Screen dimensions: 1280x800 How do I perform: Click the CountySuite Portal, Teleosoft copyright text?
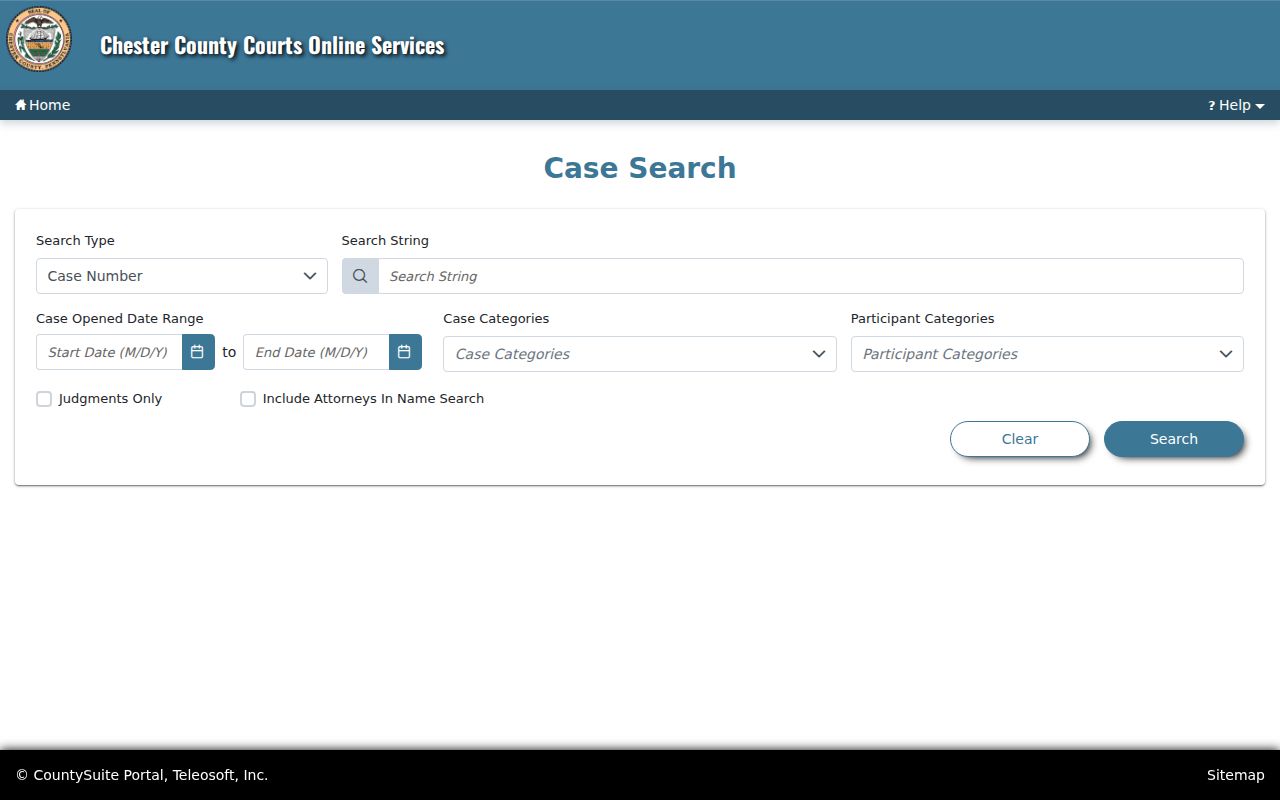(142, 775)
